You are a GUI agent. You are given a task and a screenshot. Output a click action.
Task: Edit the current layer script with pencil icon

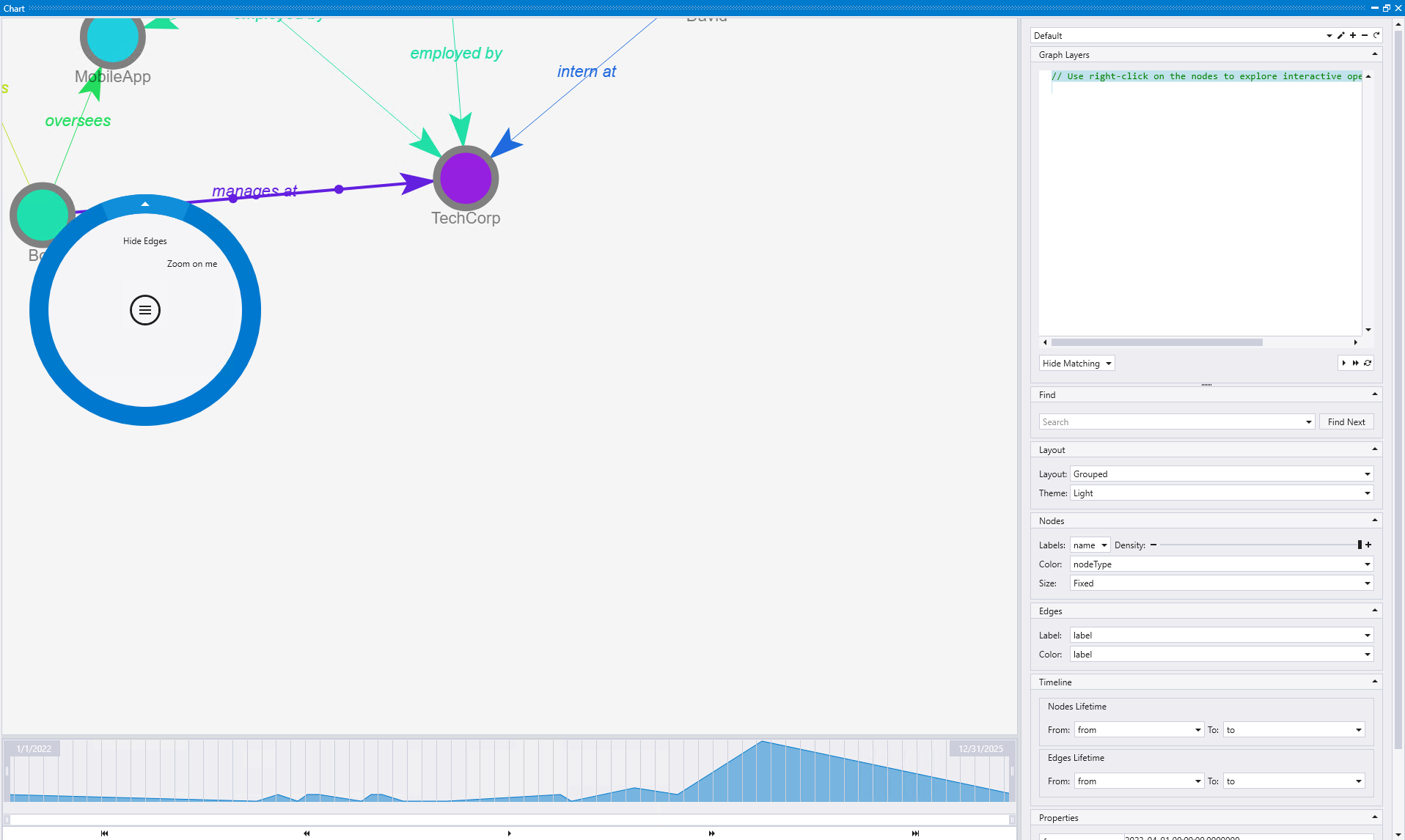pos(1340,35)
